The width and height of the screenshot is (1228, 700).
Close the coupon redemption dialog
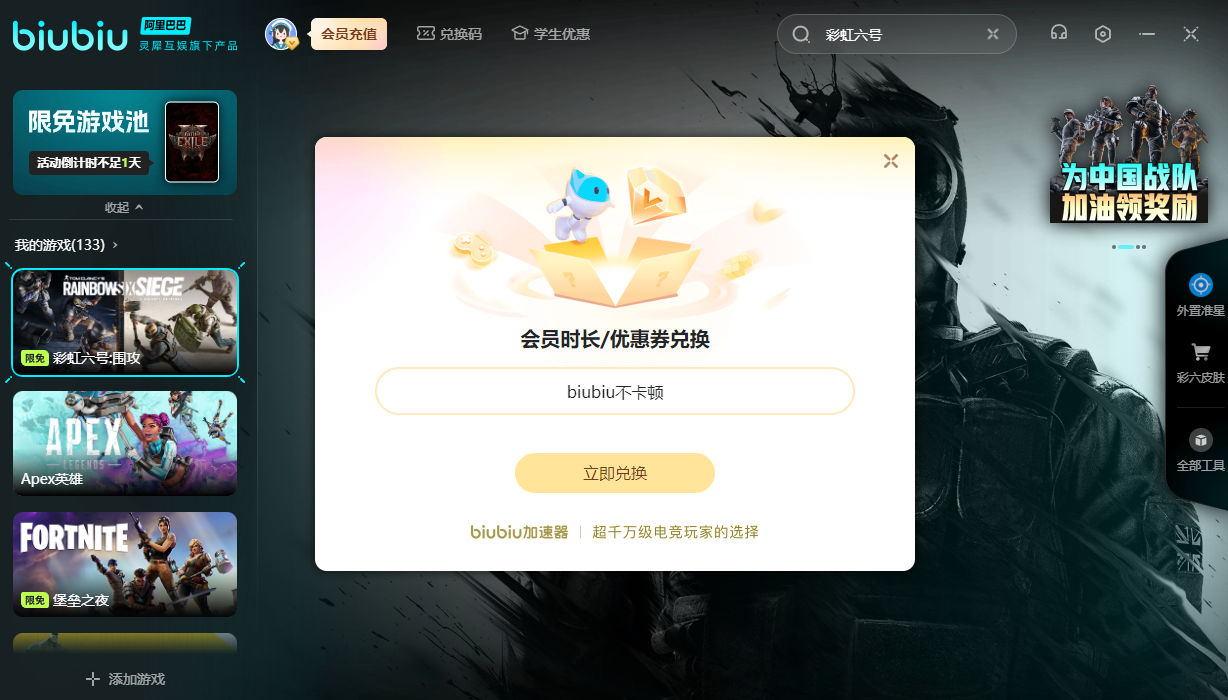pyautogui.click(x=891, y=161)
